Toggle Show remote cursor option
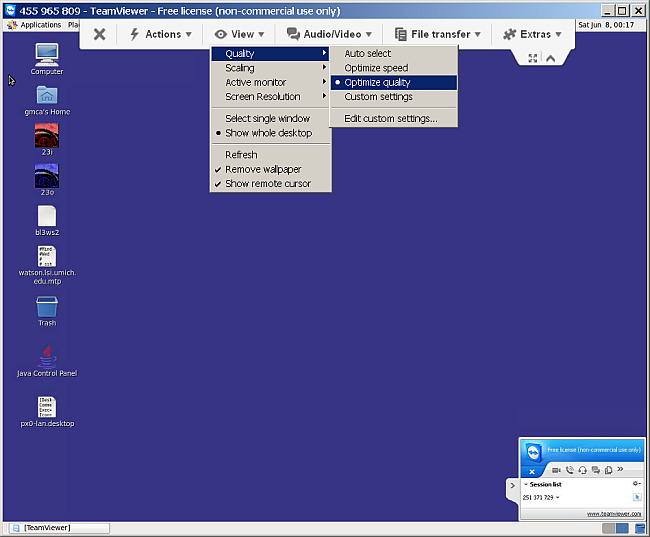This screenshot has width=650, height=537. [270, 184]
